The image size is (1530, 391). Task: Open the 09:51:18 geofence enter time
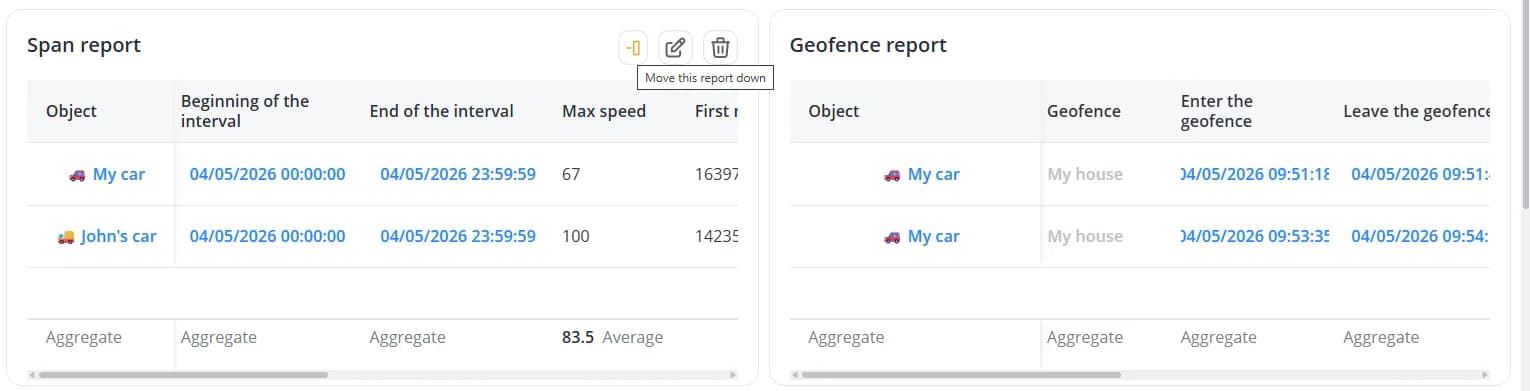click(x=1255, y=174)
